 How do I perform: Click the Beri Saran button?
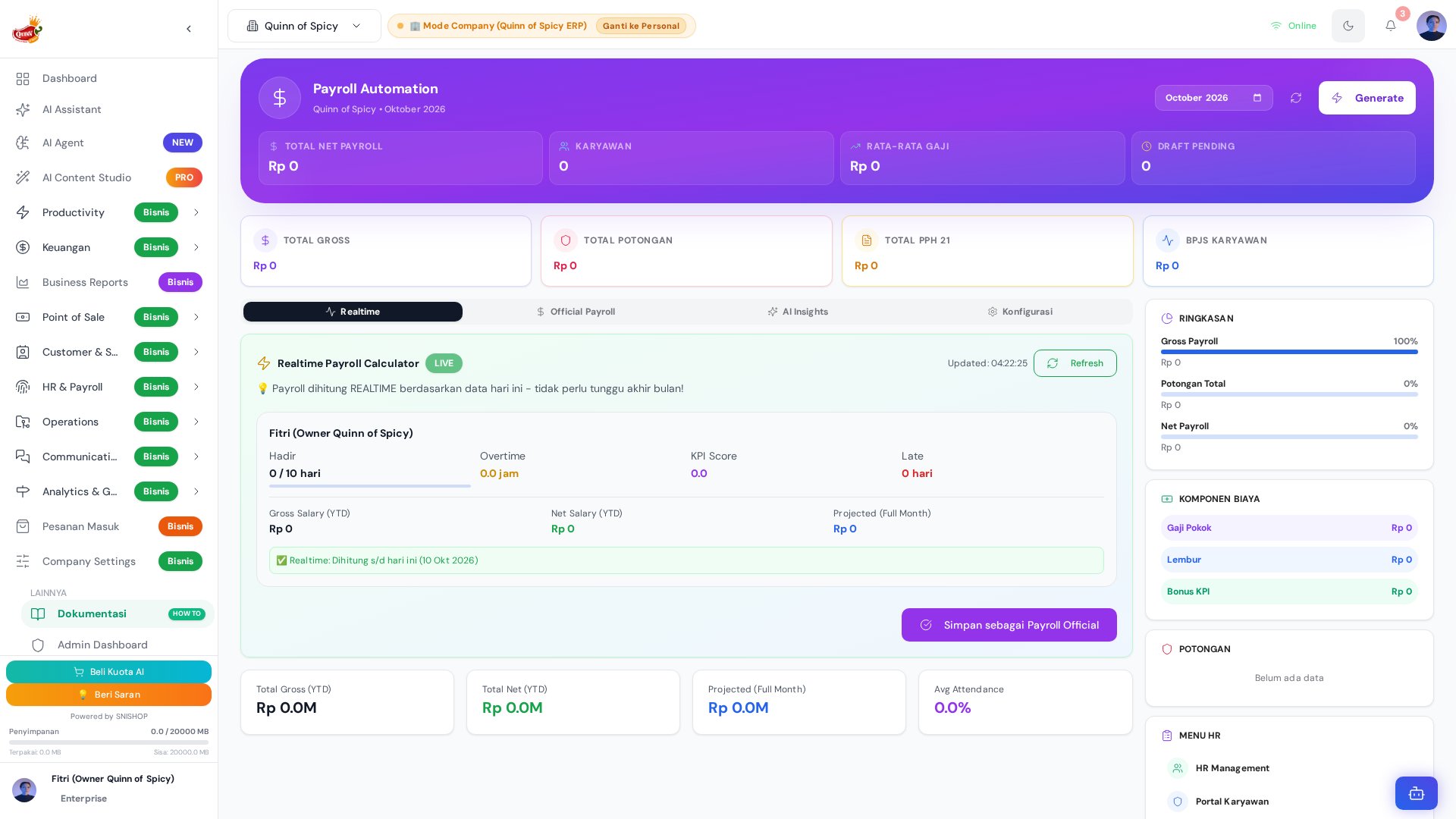tap(108, 695)
